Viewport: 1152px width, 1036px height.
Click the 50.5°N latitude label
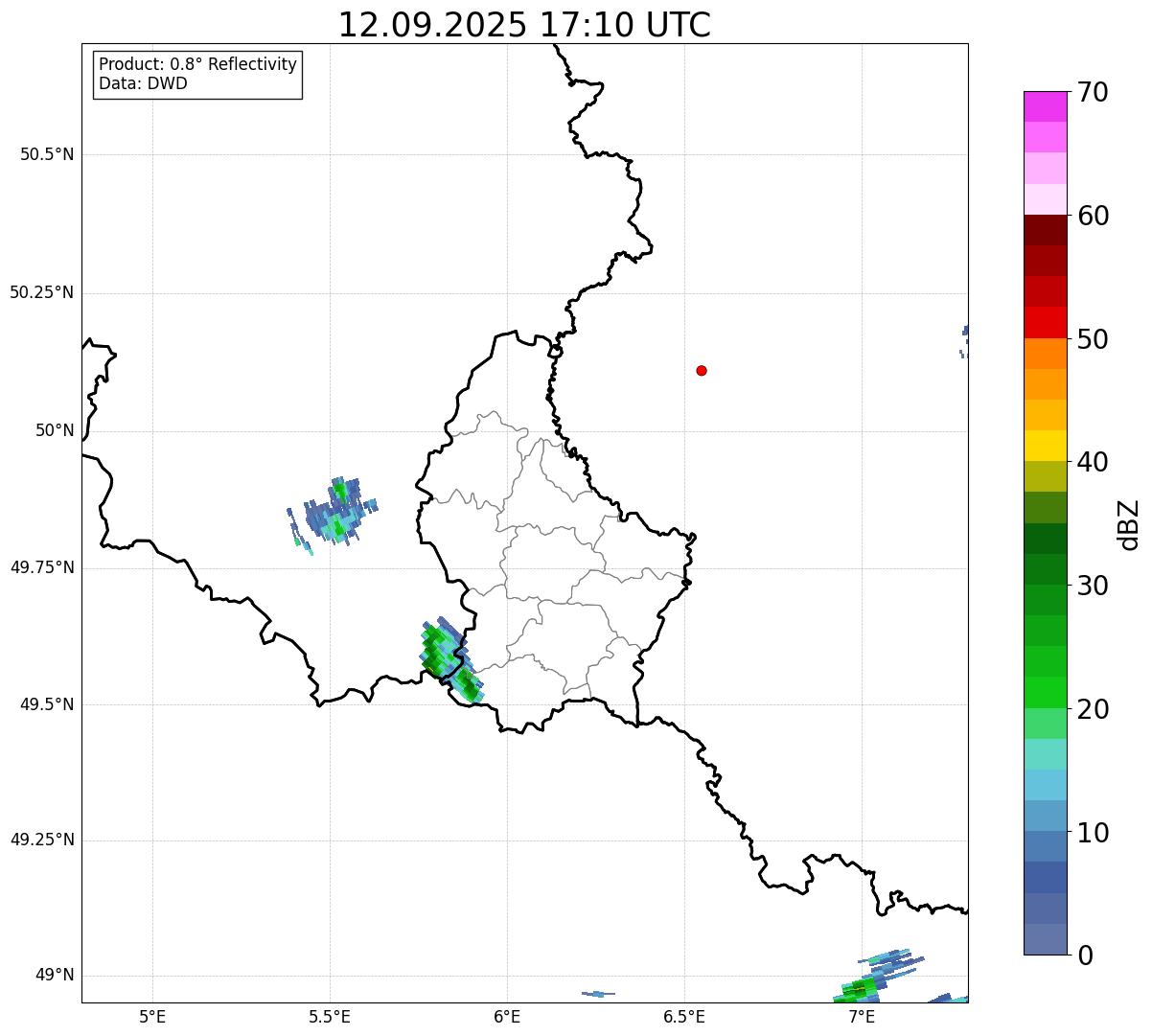point(47,154)
